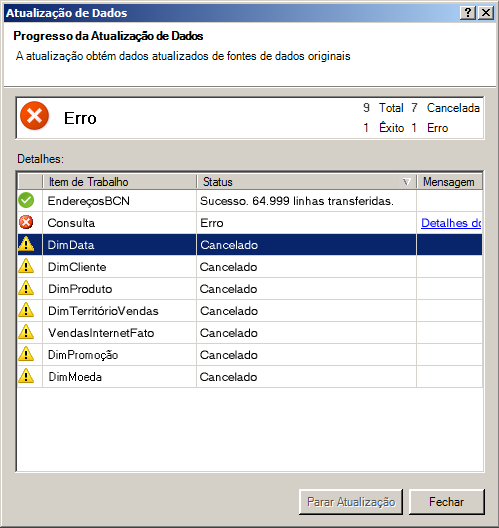Select the VendasInternetFato work item

(101, 333)
